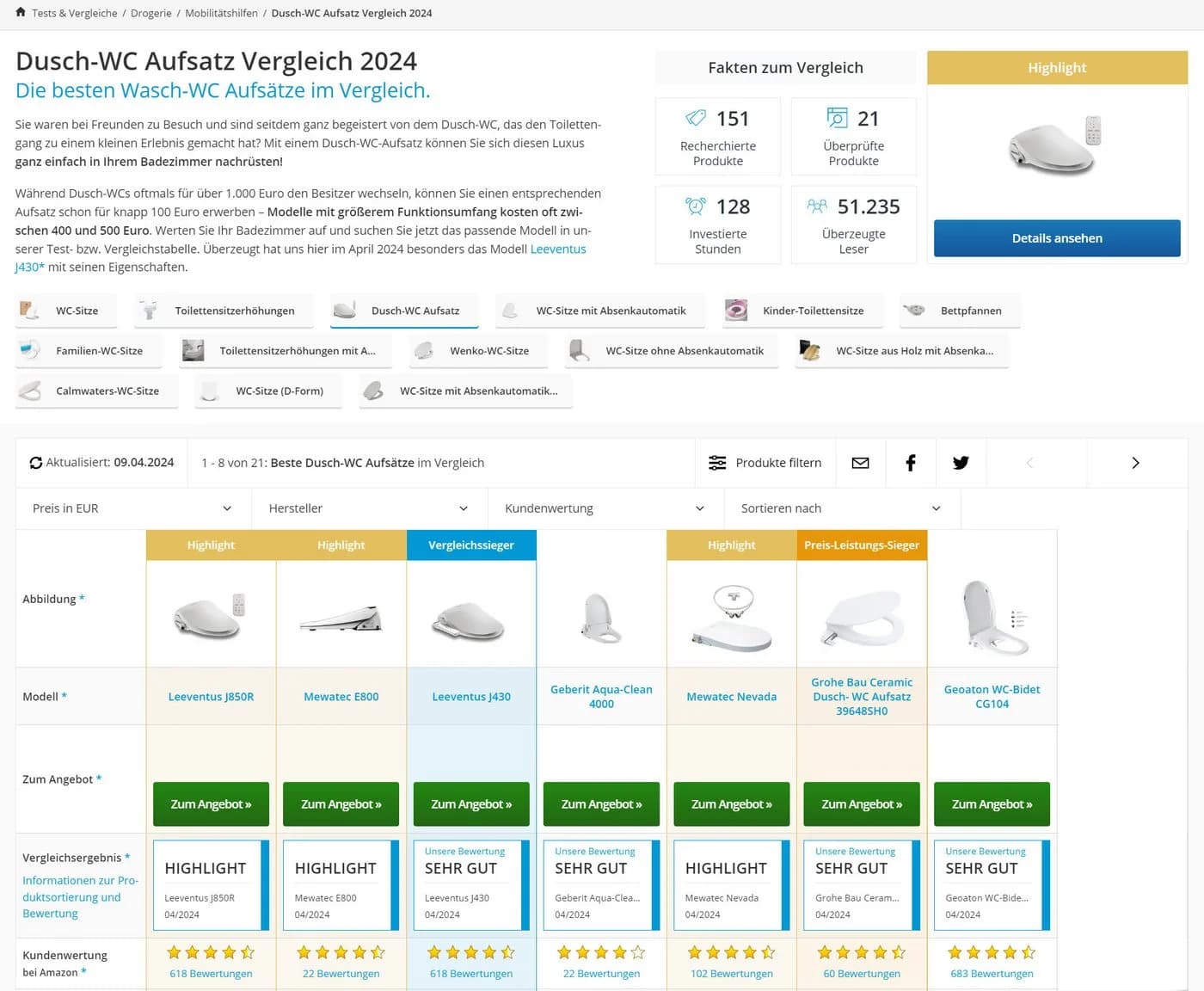Image resolution: width=1204 pixels, height=991 pixels.
Task: Click the Details ansehen button
Action: pos(1057,238)
